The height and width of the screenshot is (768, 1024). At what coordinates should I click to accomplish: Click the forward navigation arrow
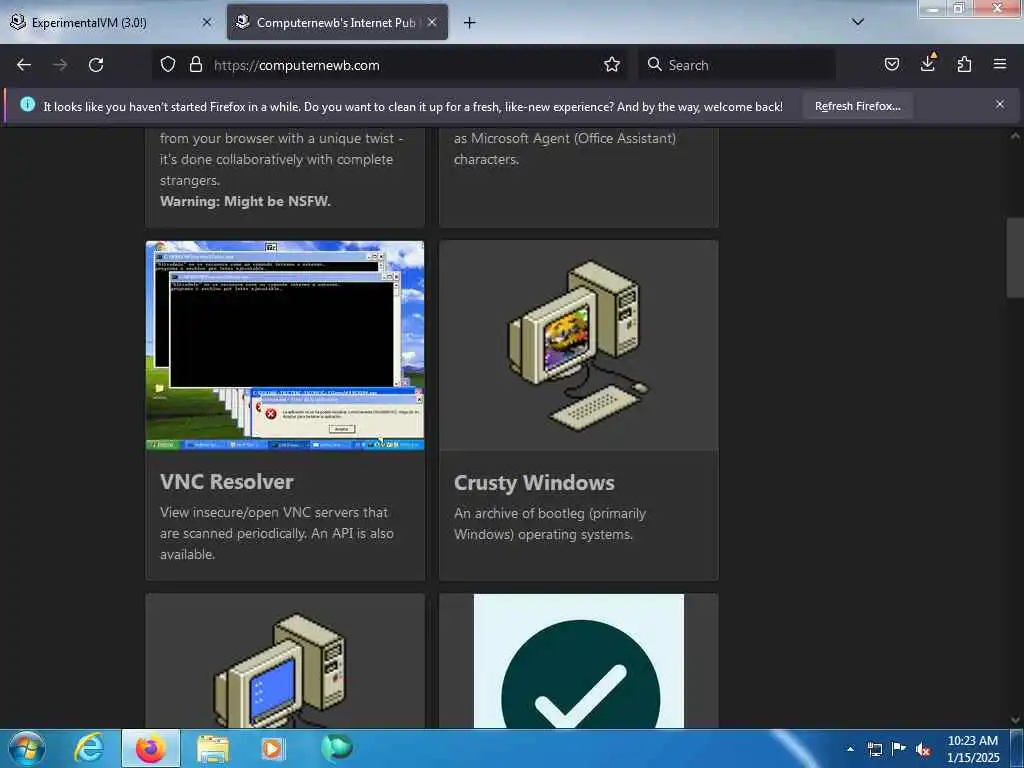[60, 65]
